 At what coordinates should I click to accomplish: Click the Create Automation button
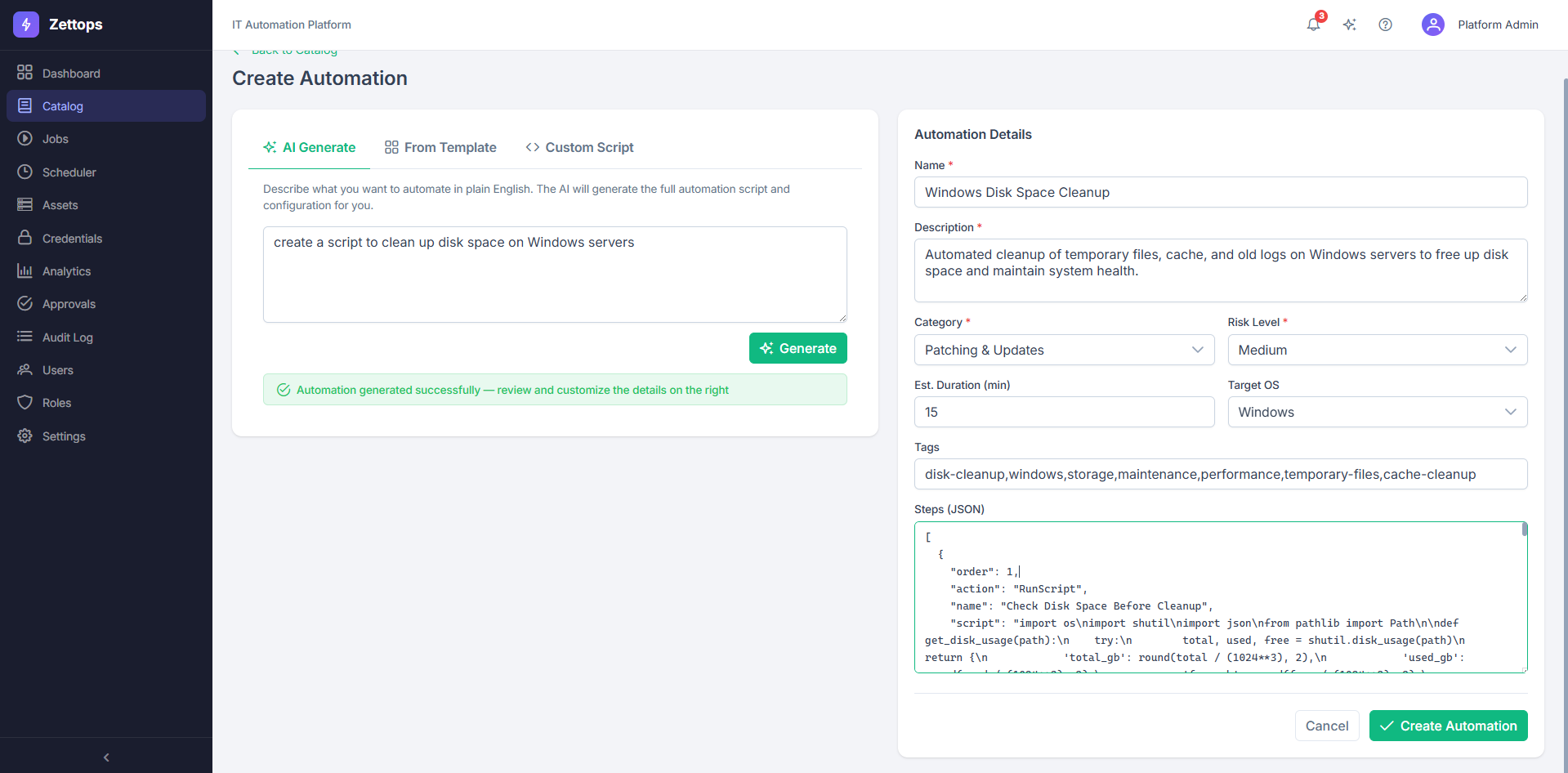1449,726
